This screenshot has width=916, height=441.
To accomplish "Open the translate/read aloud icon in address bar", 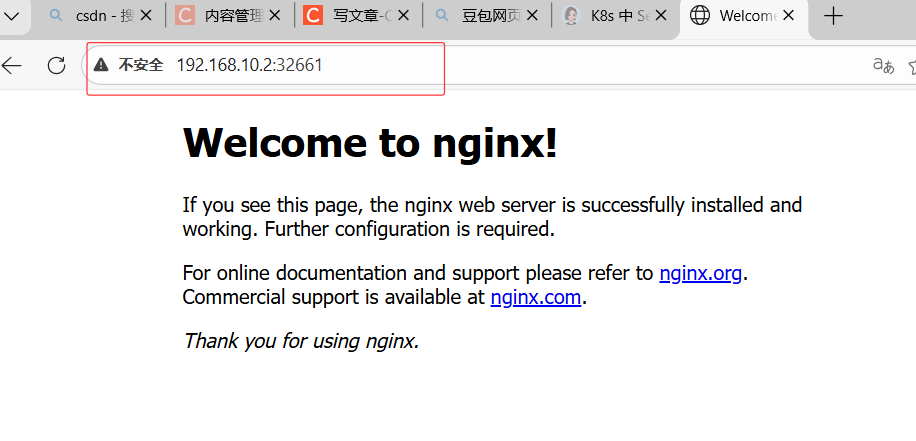I will 884,65.
